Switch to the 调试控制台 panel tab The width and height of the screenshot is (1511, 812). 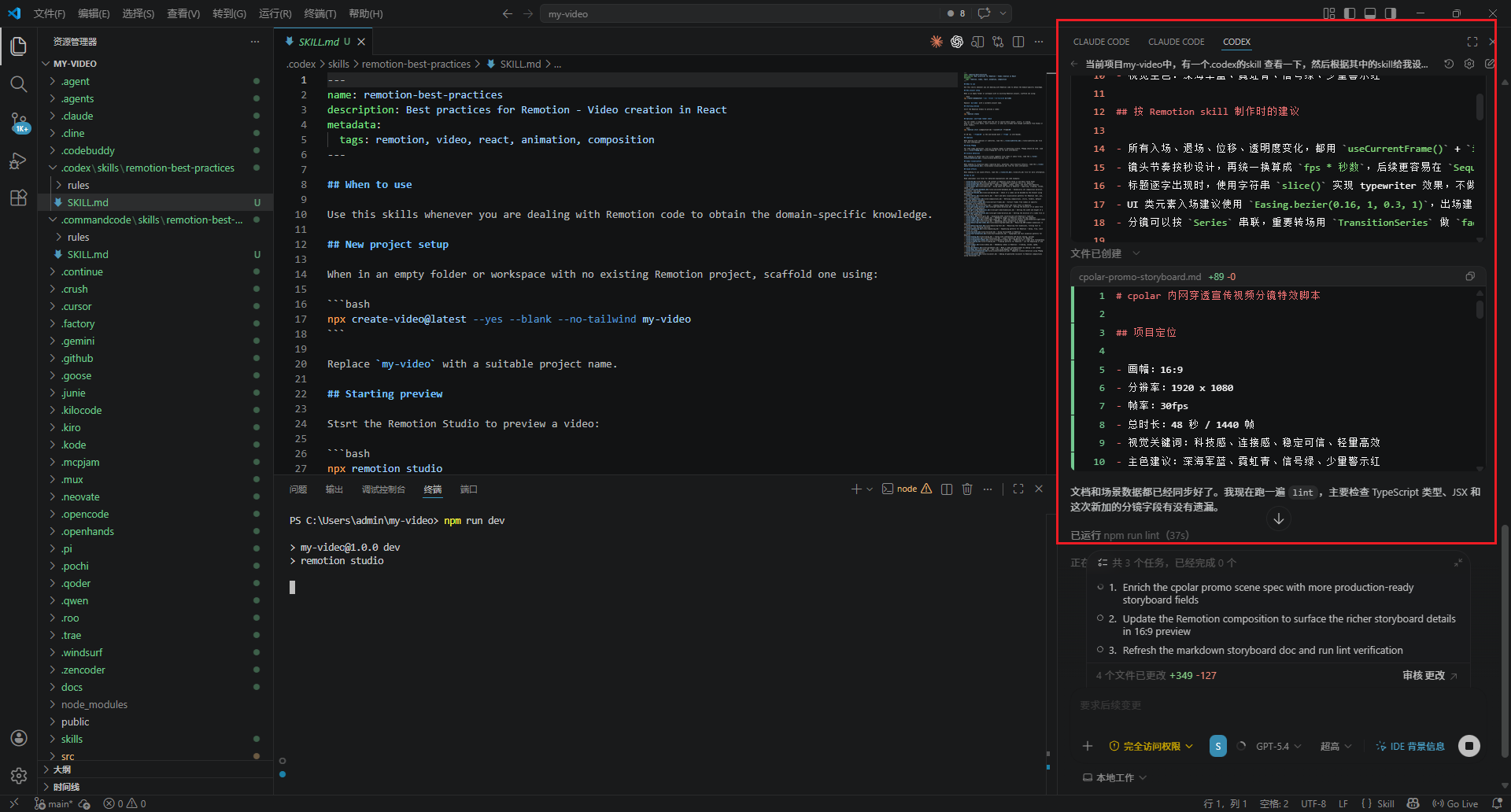click(383, 489)
